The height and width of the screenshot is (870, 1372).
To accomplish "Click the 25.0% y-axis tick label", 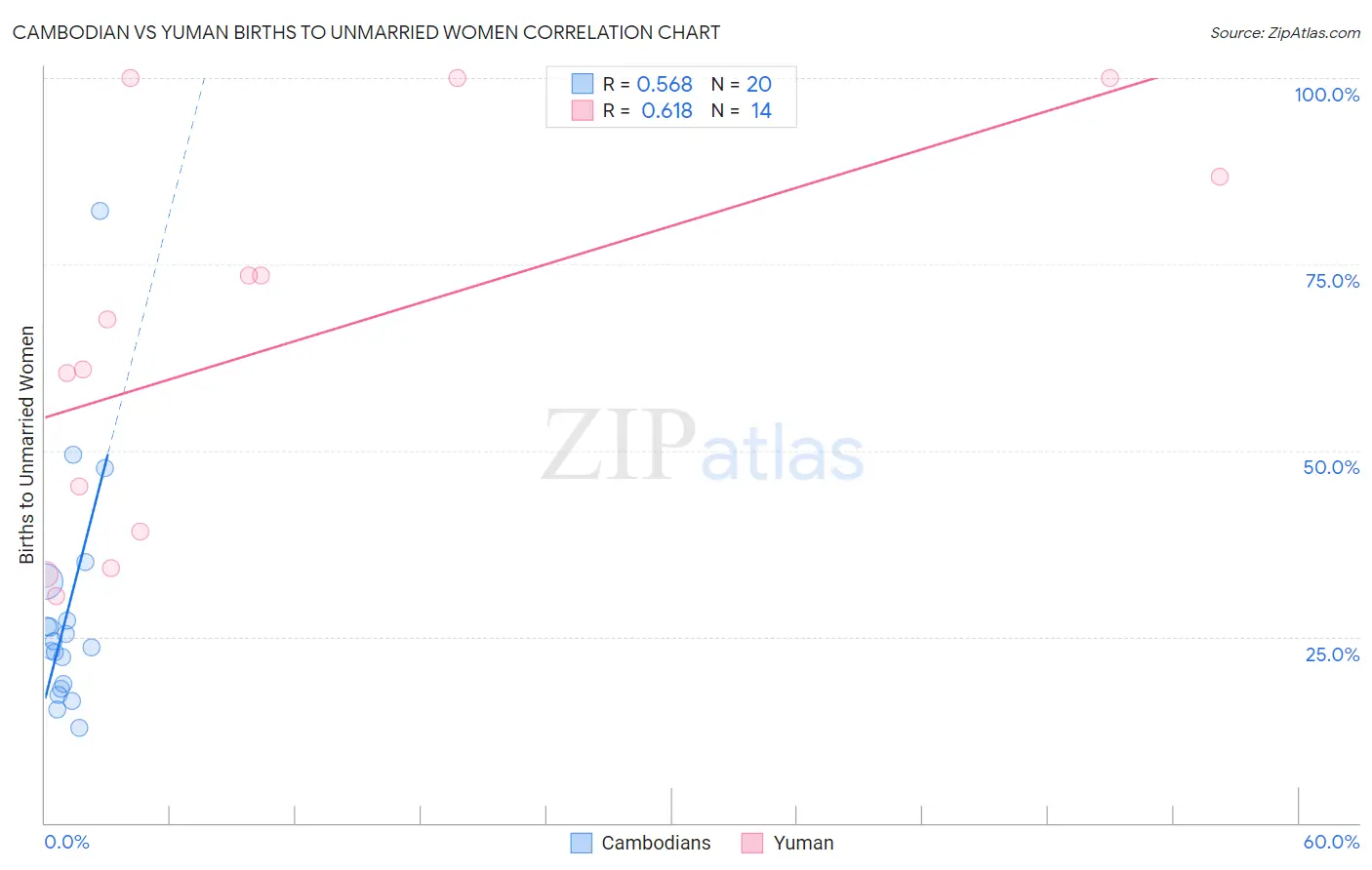I will [x=1332, y=654].
